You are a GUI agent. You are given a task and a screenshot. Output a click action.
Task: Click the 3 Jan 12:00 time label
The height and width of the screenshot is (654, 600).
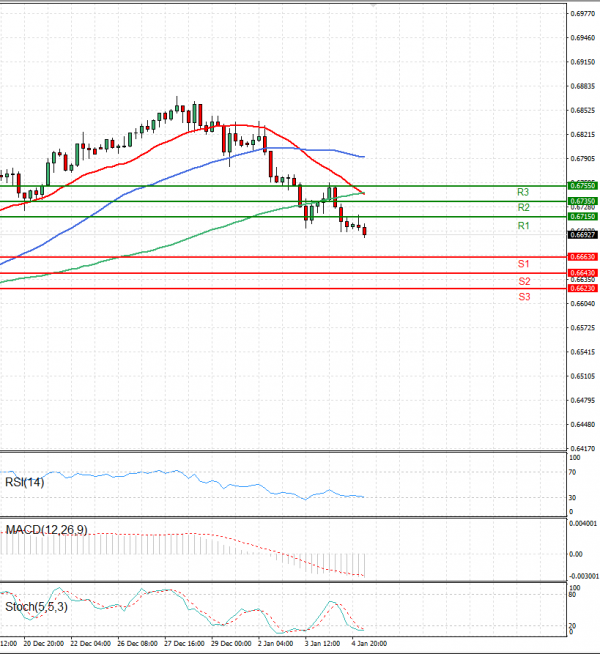[x=323, y=644]
